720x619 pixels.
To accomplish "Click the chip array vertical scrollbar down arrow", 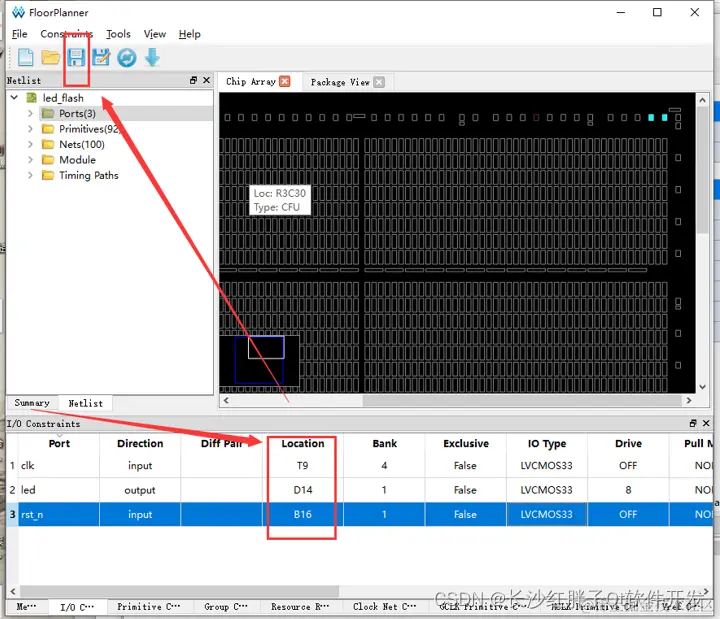I will 703,387.
